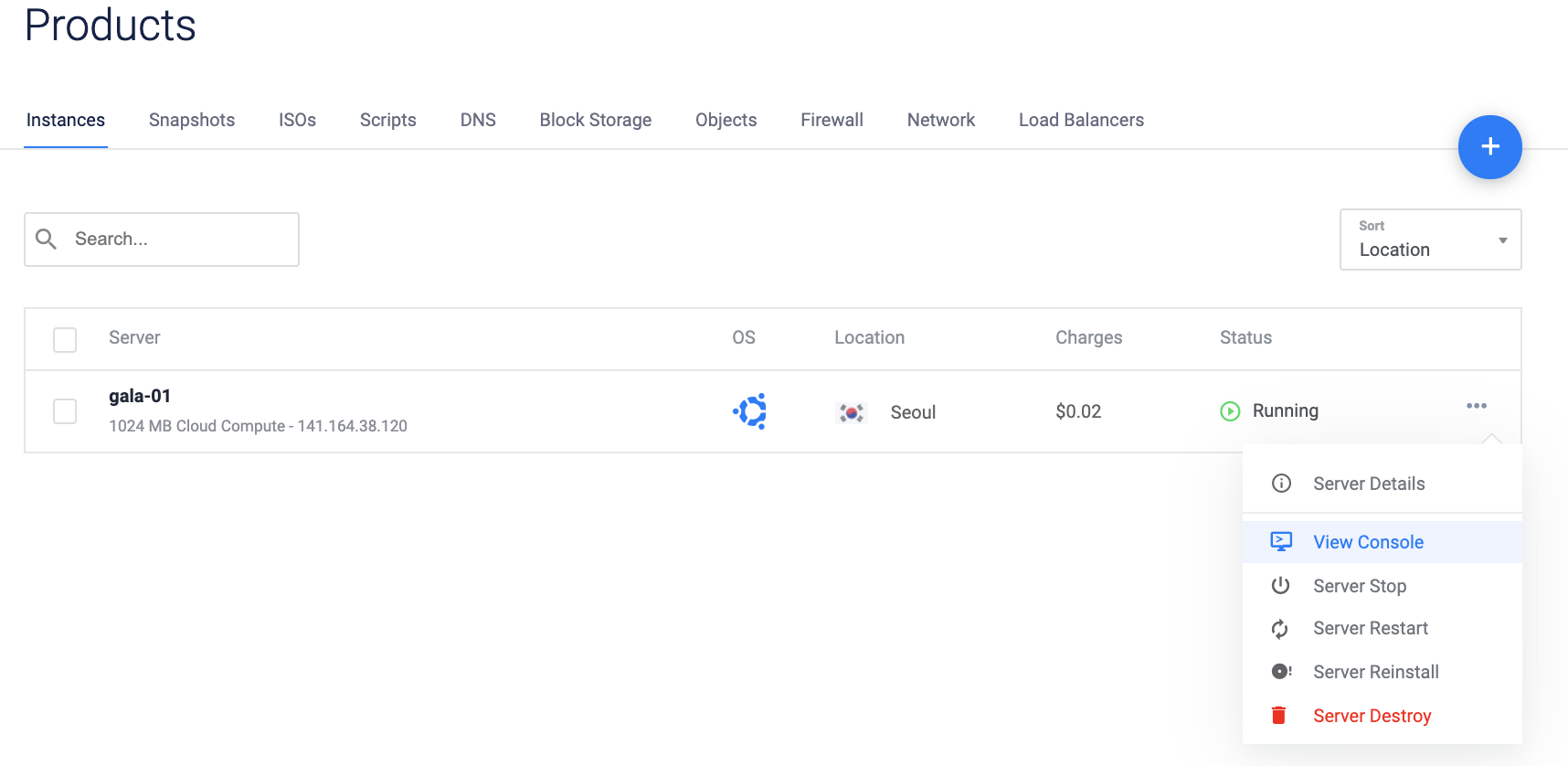Viewport: 1568px width, 766px height.
Task: Click the Server Reinstall disc icon
Action: pyautogui.click(x=1281, y=672)
